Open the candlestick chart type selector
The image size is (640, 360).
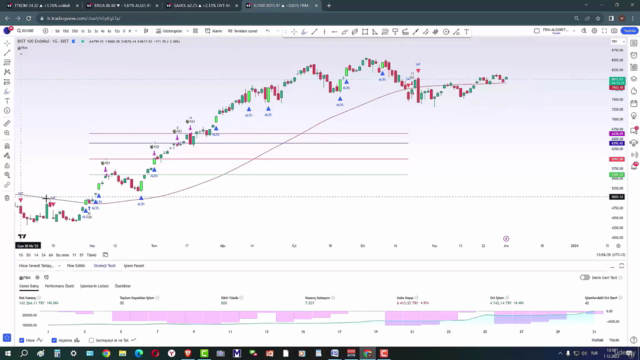coord(146,31)
